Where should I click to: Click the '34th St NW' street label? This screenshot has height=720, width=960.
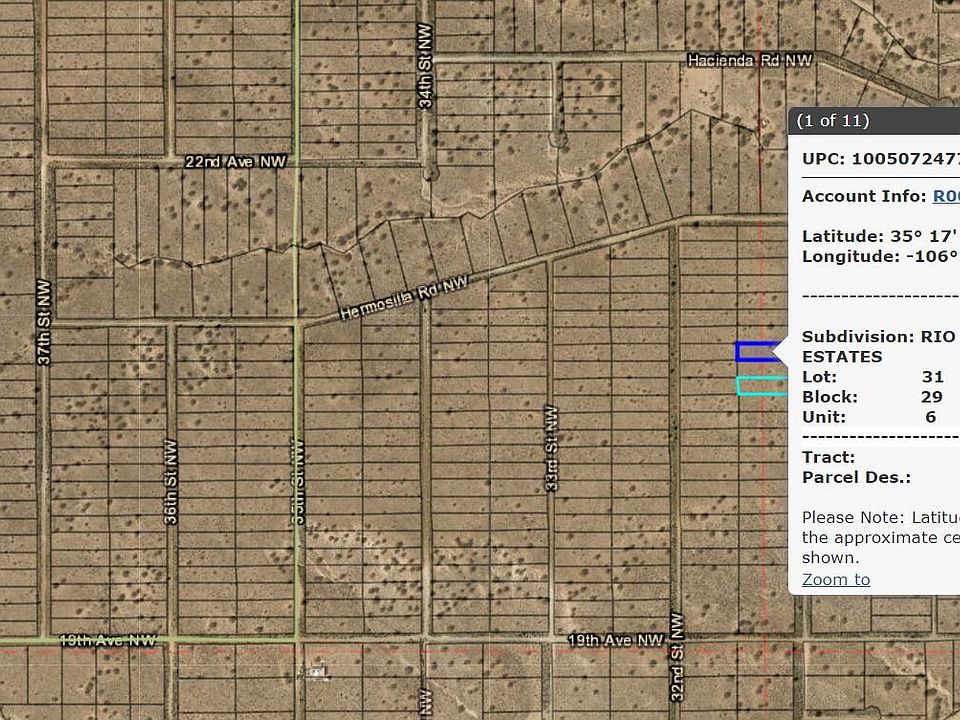pyautogui.click(x=425, y=66)
